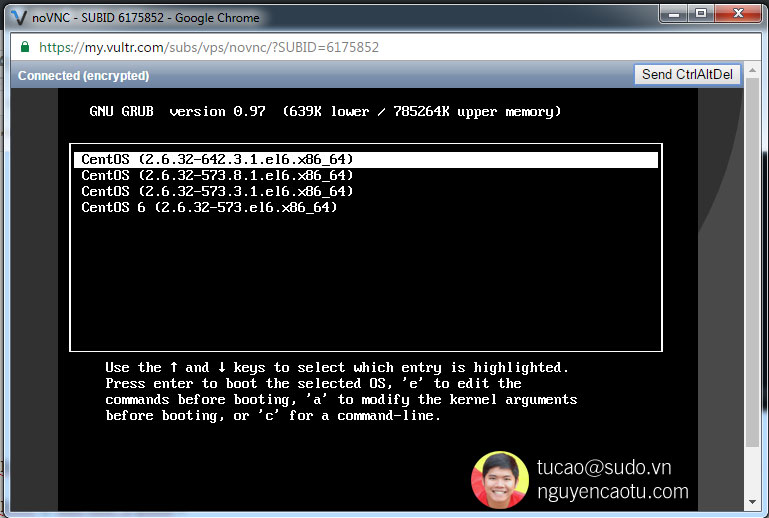
Task: Minimize the noVNC Chrome window
Action: (x=673, y=14)
